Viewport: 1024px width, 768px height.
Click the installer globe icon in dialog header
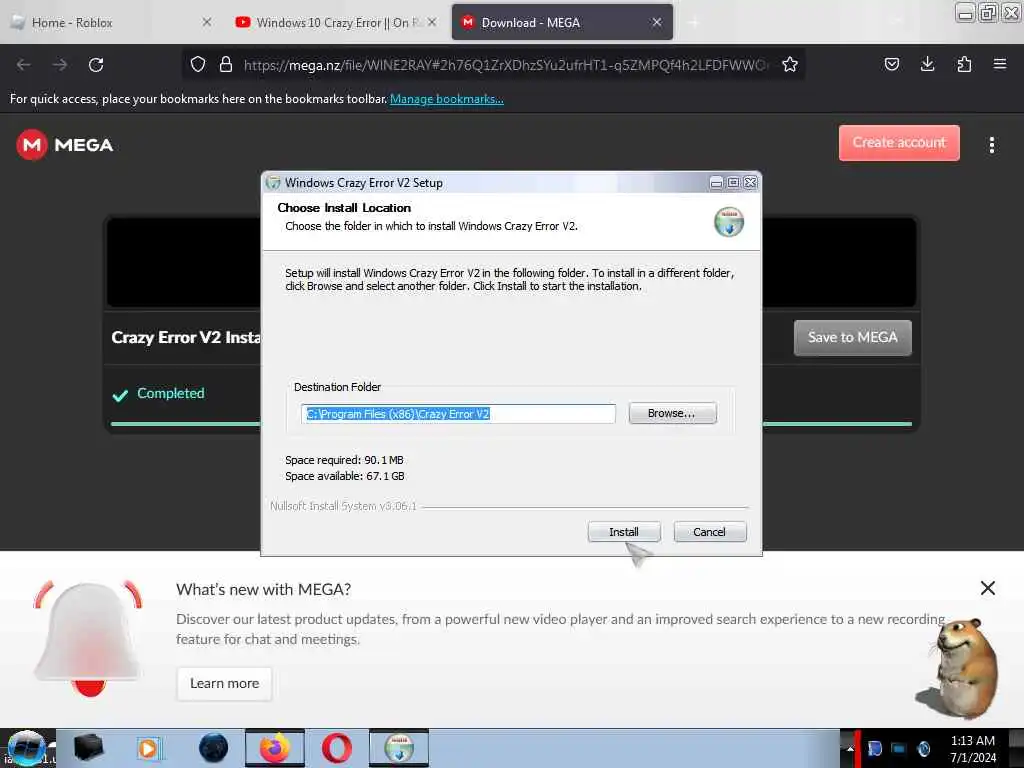coord(729,221)
